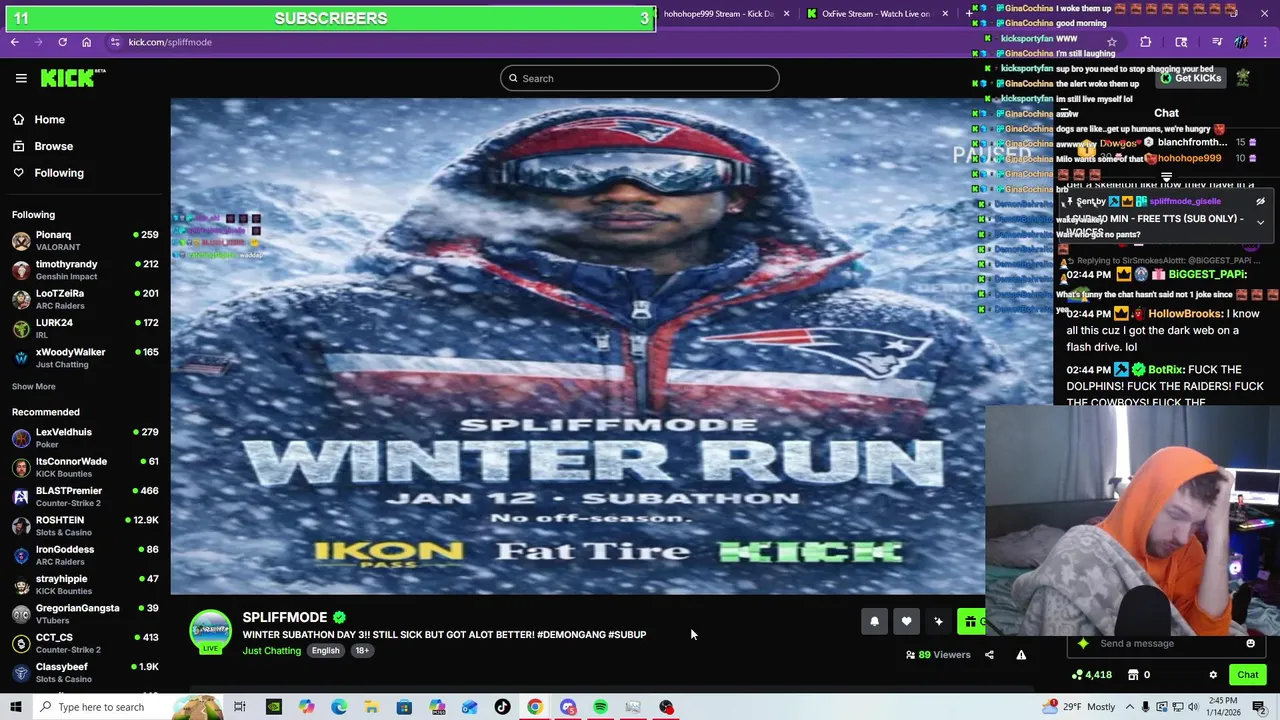Click the Just Chatting category link
Image resolution: width=1280 pixels, height=720 pixels.
pyautogui.click(x=271, y=651)
